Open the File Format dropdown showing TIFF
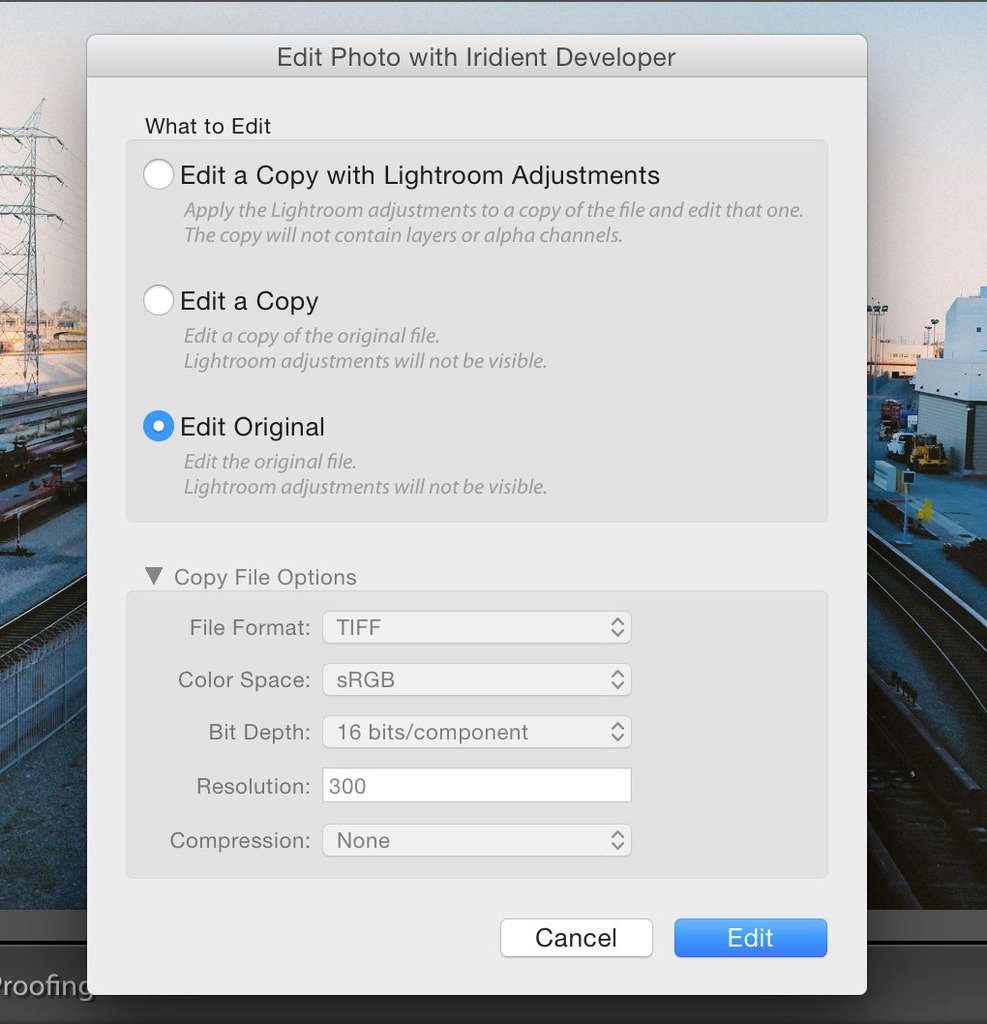This screenshot has height=1024, width=987. (476, 628)
